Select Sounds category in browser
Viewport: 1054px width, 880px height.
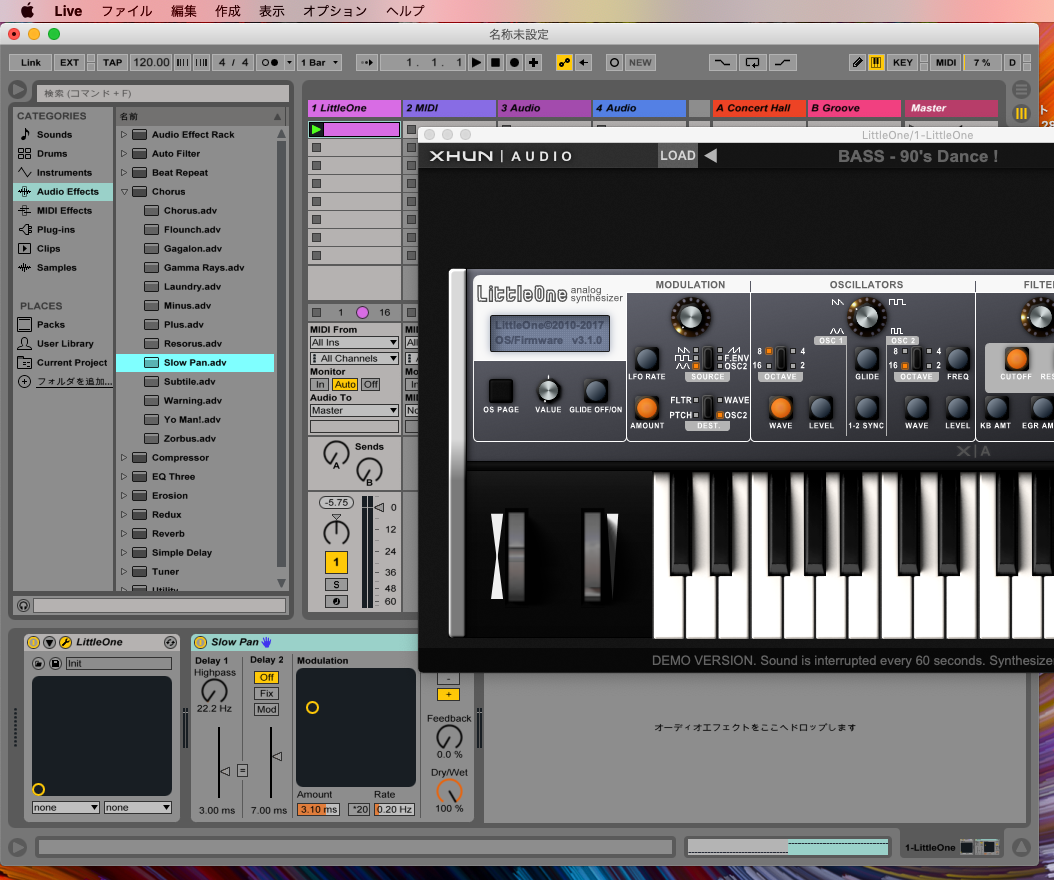click(54, 134)
